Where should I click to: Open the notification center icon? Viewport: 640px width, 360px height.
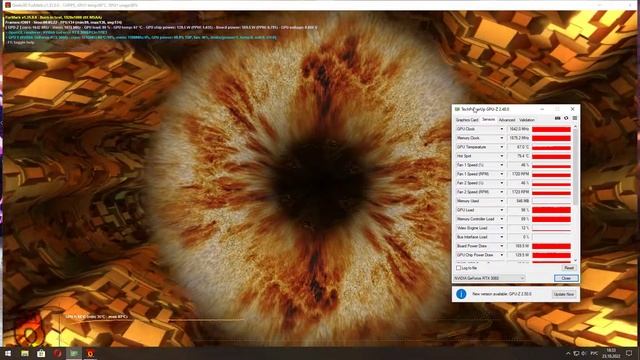[x=629, y=353]
